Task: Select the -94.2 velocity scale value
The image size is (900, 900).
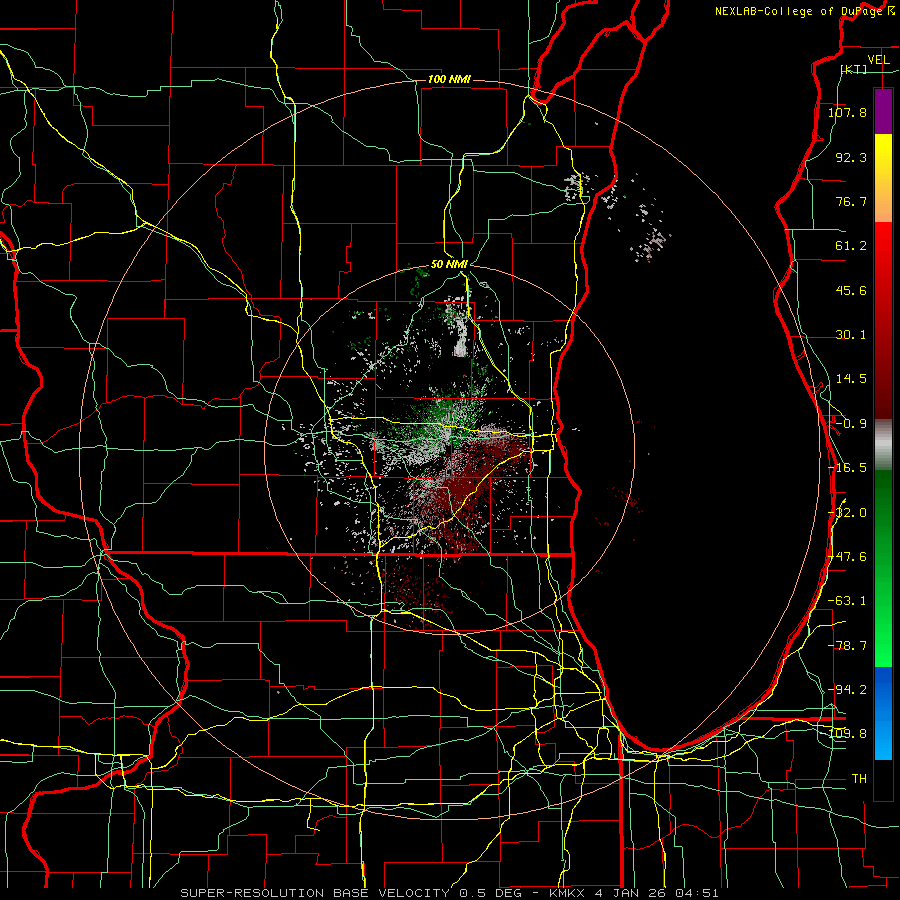Action: click(x=847, y=690)
